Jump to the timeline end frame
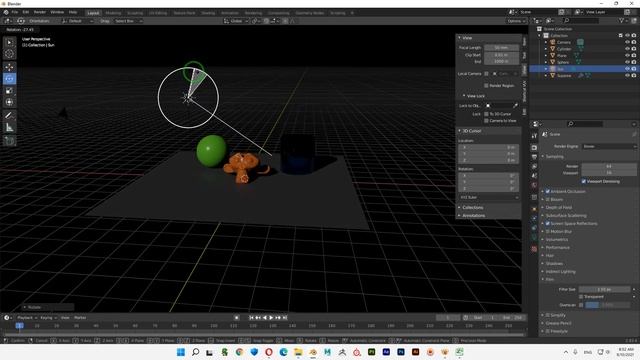This screenshot has width=640, height=360. (285, 318)
